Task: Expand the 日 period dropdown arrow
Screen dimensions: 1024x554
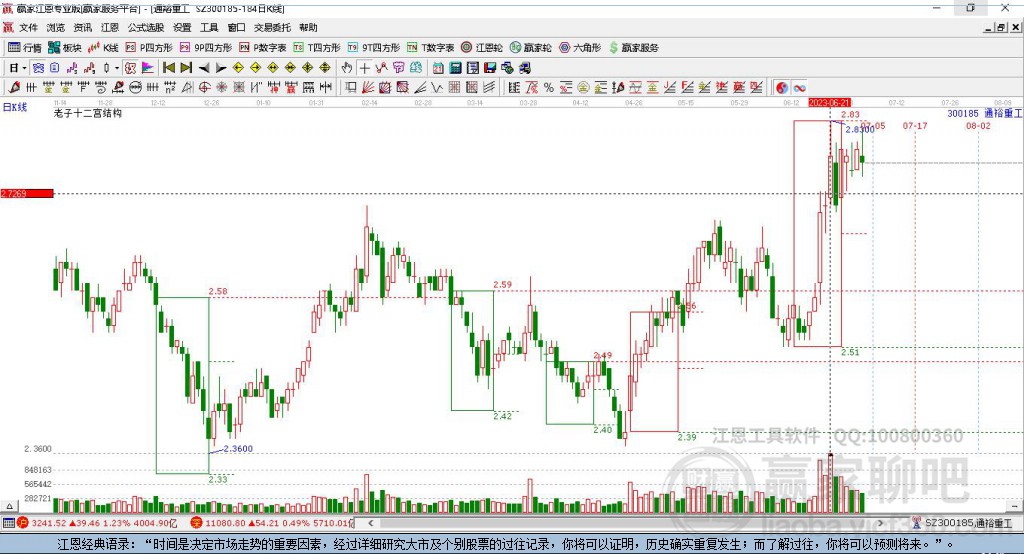Action: click(24, 67)
